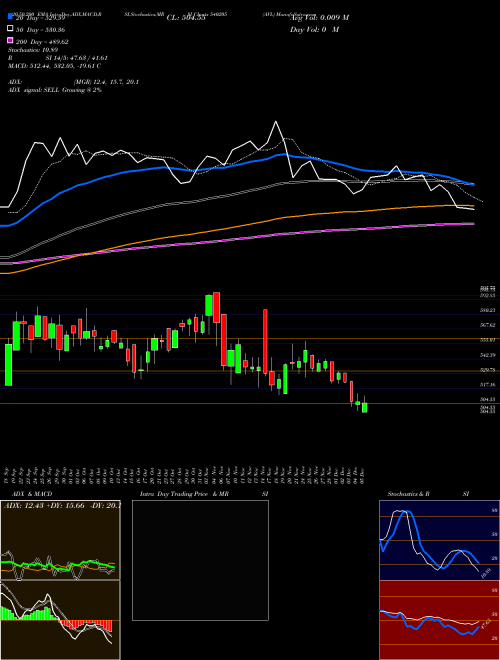
Task: Click the 'Intra Day Trading Price & MR' heading
Action: pyautogui.click(x=184, y=494)
